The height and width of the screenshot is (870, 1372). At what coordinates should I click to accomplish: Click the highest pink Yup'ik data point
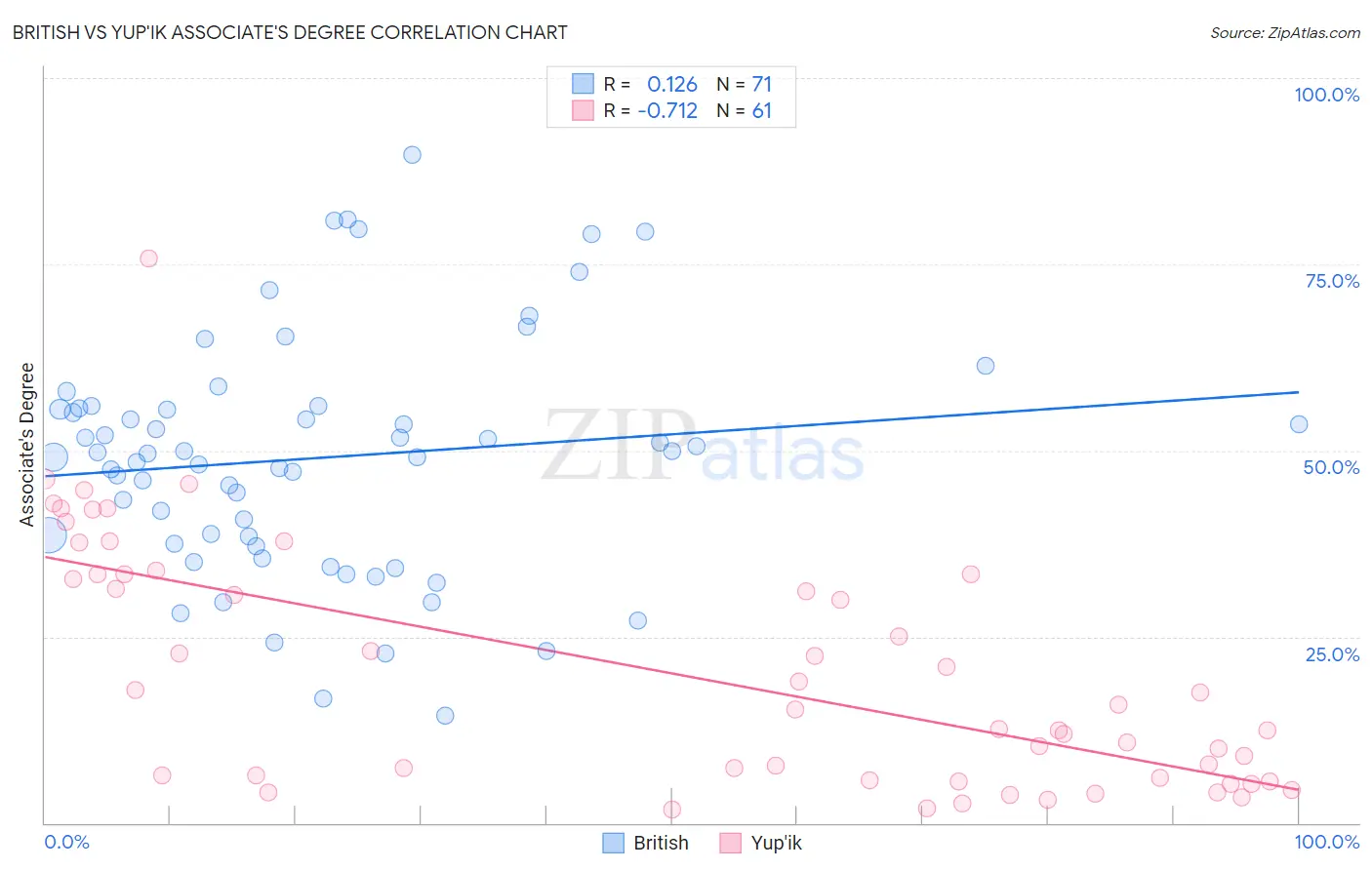point(148,258)
